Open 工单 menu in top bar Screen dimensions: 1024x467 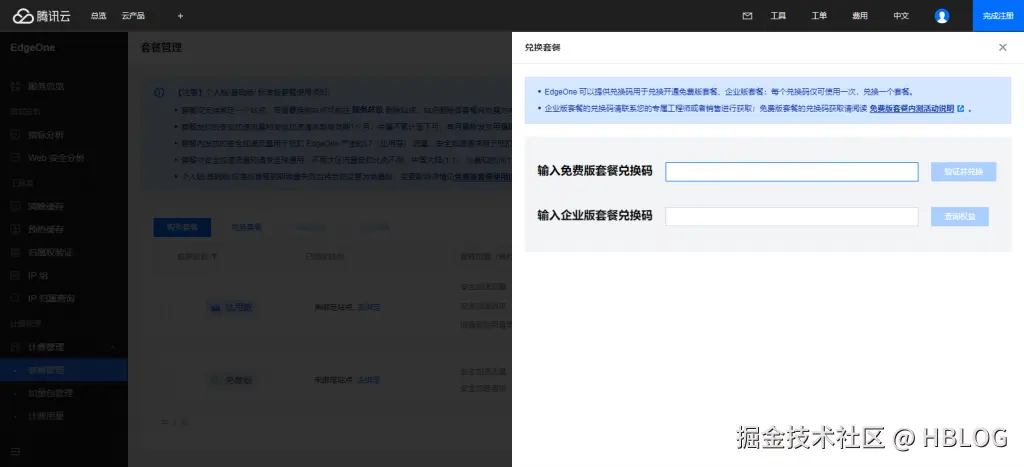coord(819,16)
